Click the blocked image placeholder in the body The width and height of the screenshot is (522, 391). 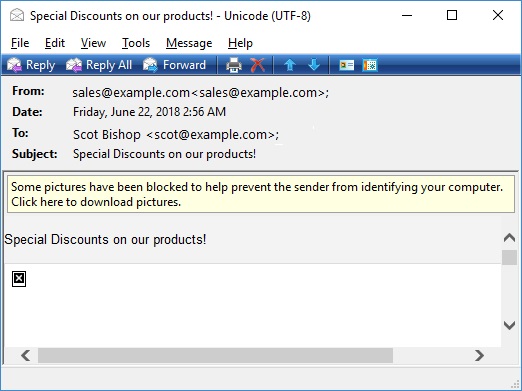click(x=19, y=279)
